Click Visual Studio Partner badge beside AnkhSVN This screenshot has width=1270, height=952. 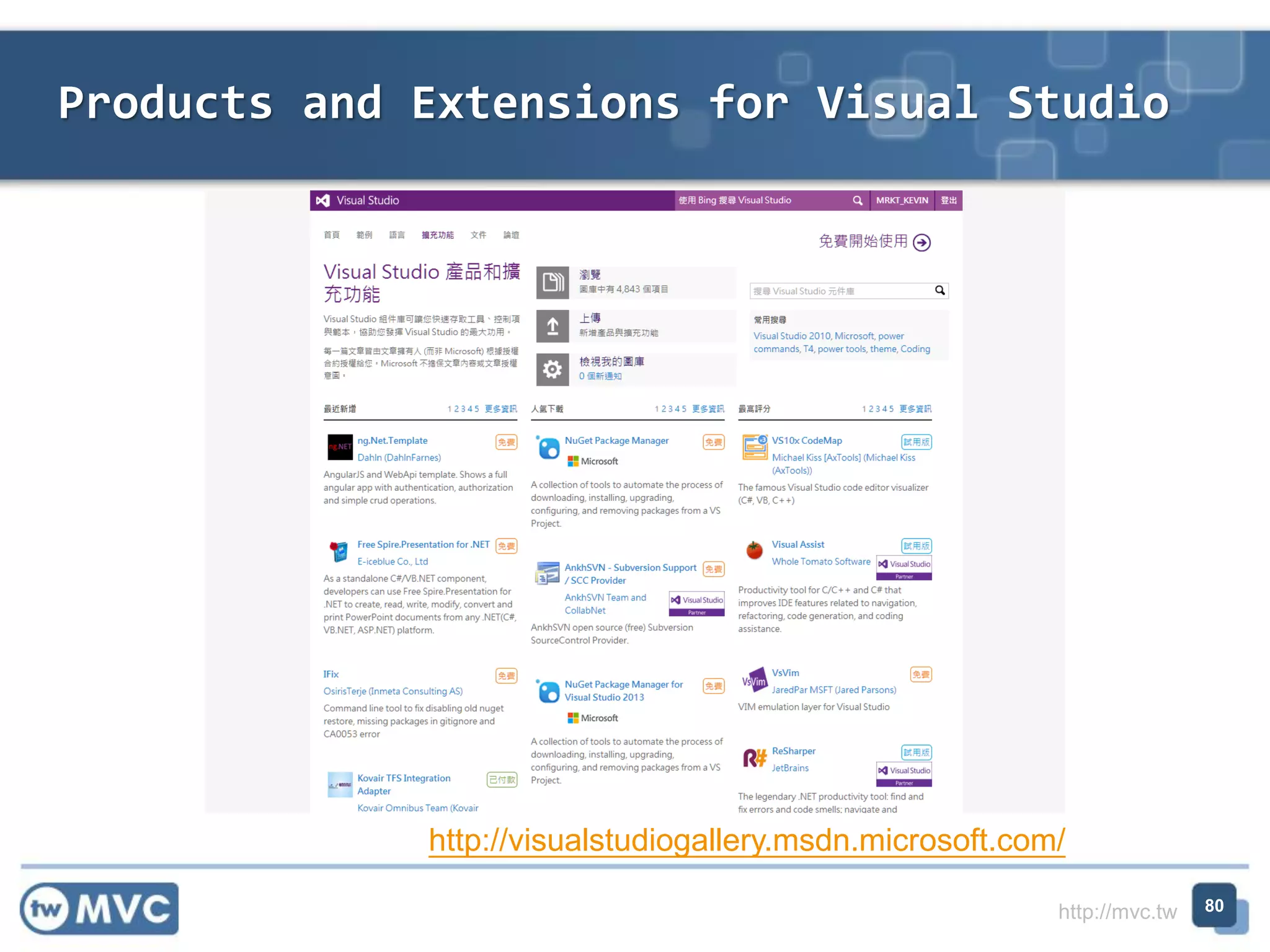point(697,604)
